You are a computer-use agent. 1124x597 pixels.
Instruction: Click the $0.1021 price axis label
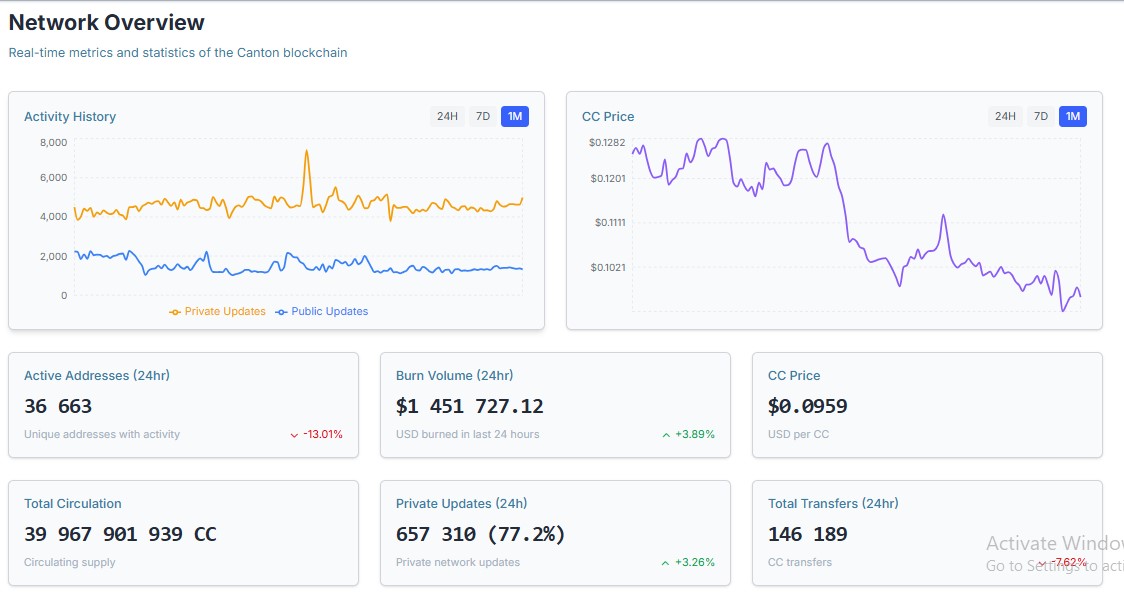(608, 267)
